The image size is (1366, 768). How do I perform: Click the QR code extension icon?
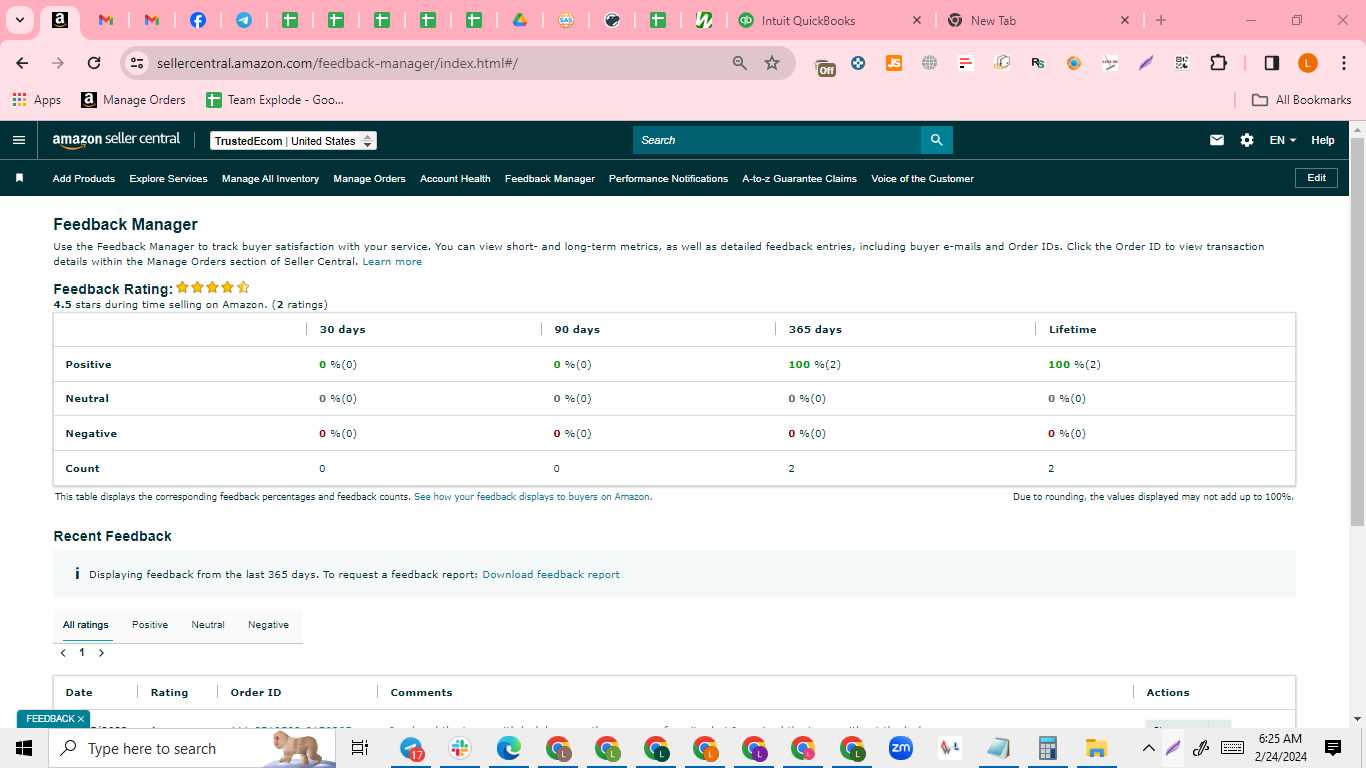coord(1182,63)
